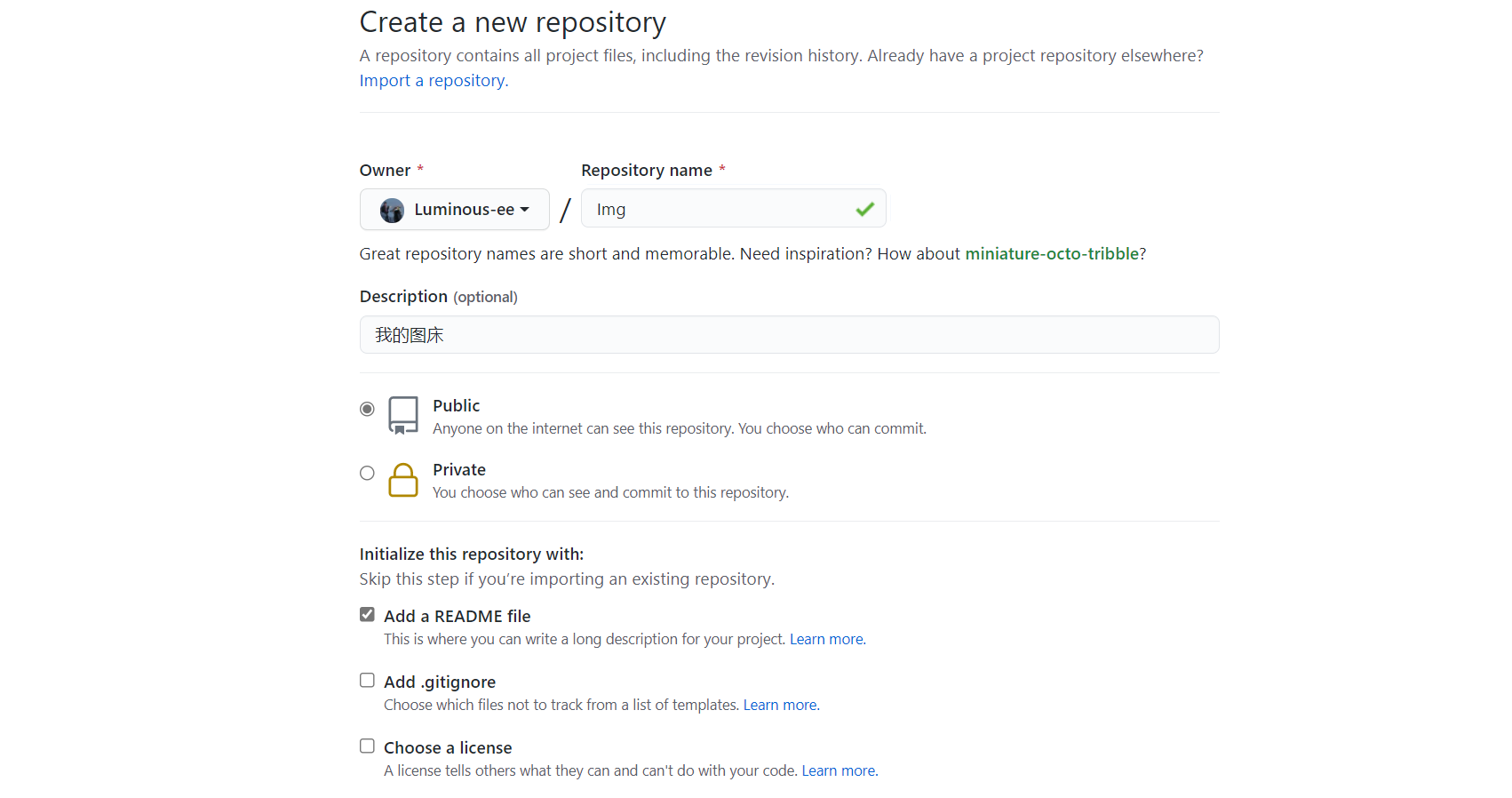Screen dimensions: 1512x798
Task: Open Learn more link for .gitignore
Action: tap(782, 705)
